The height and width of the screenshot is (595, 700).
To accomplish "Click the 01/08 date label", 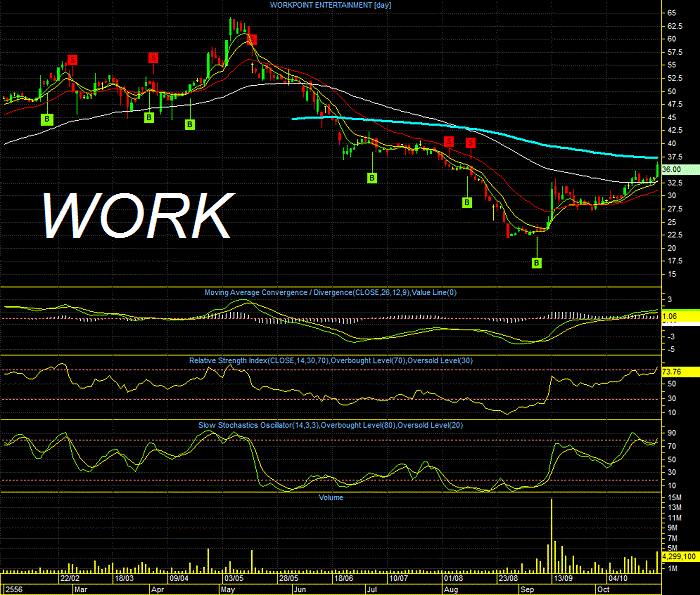I will (x=453, y=578).
